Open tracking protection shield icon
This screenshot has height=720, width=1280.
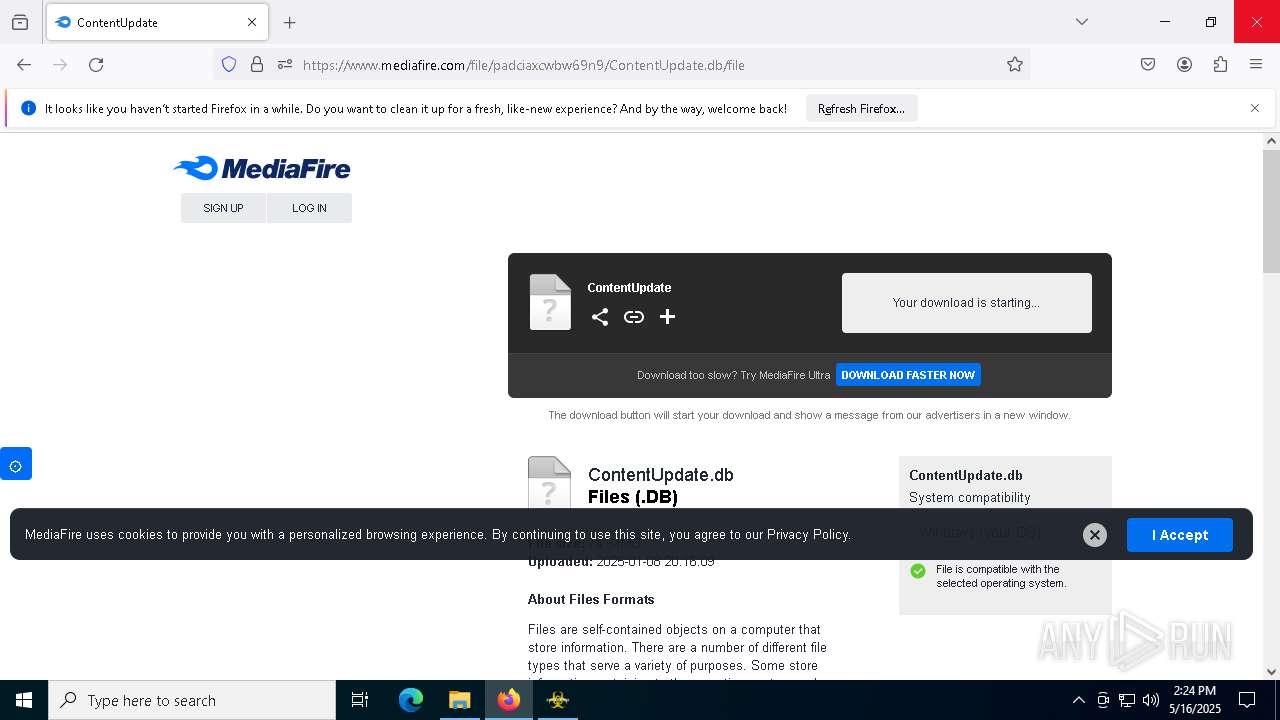229,65
